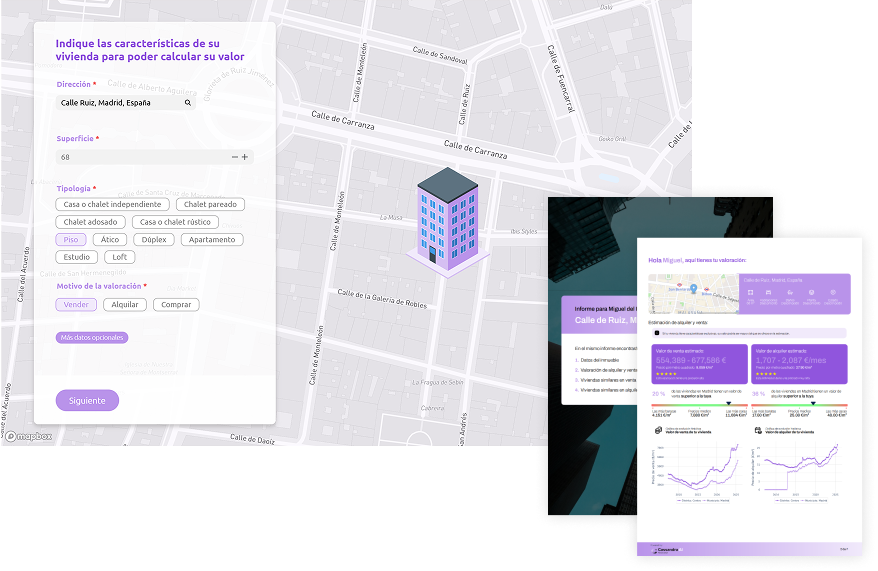Choose Casa o chalet independiente option
878x571 pixels.
point(112,205)
